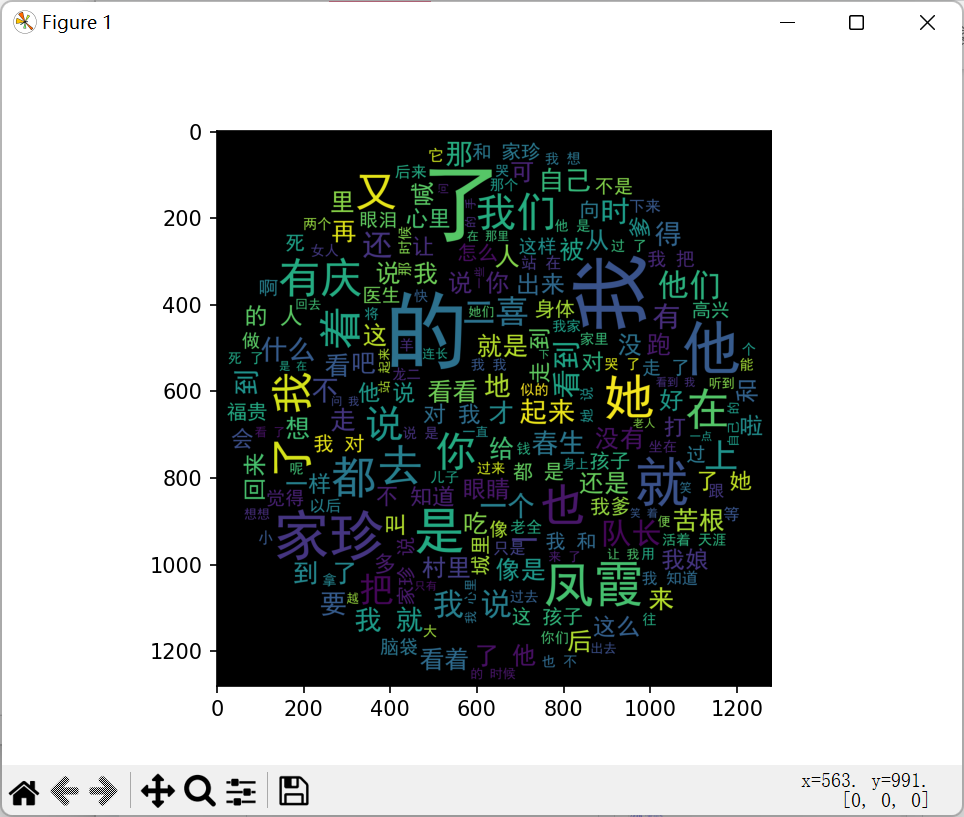Save the figure with the floppy disk icon
The image size is (964, 817).
tap(293, 791)
